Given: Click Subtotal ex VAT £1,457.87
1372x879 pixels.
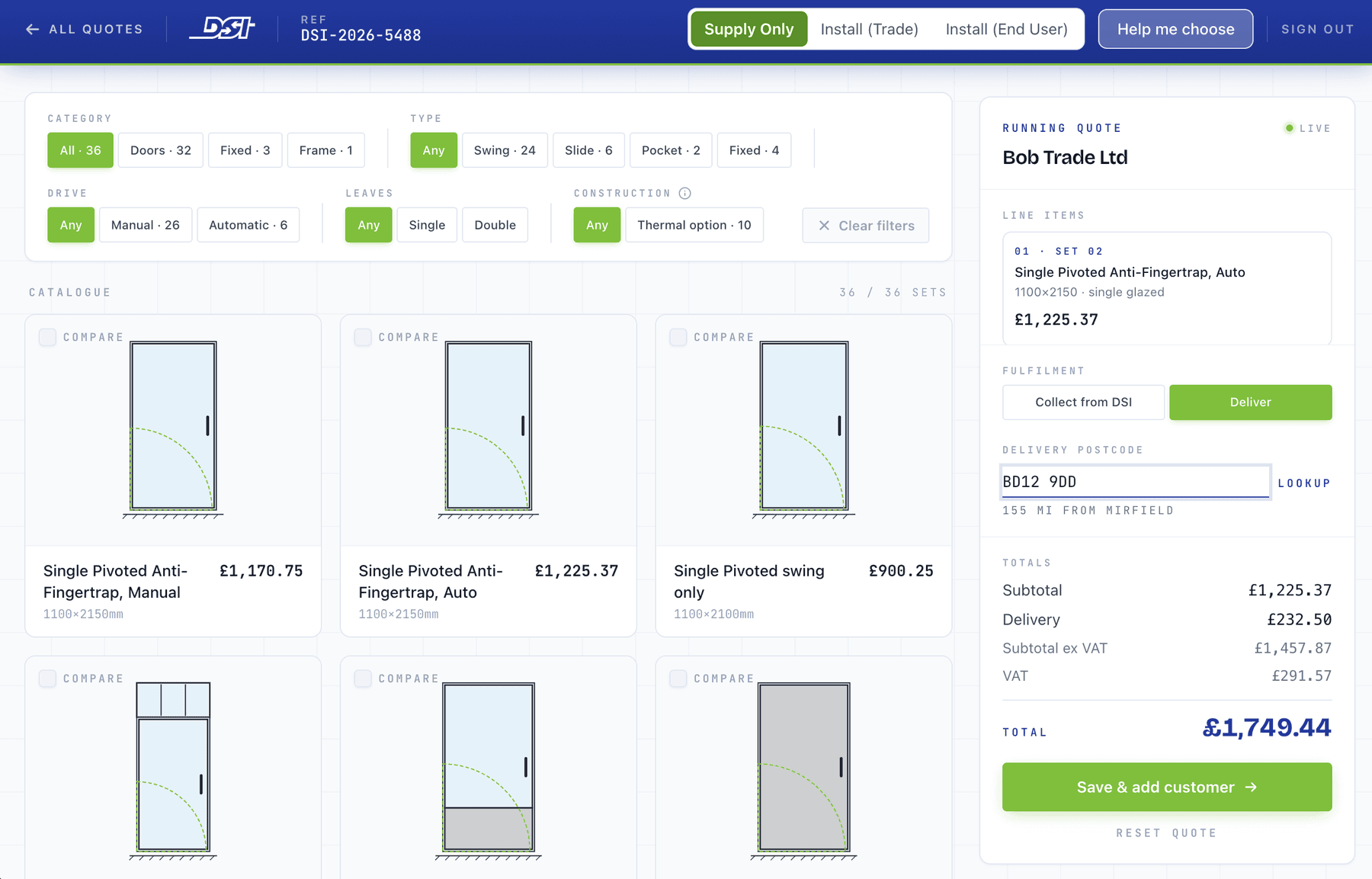Looking at the screenshot, I should [1167, 648].
